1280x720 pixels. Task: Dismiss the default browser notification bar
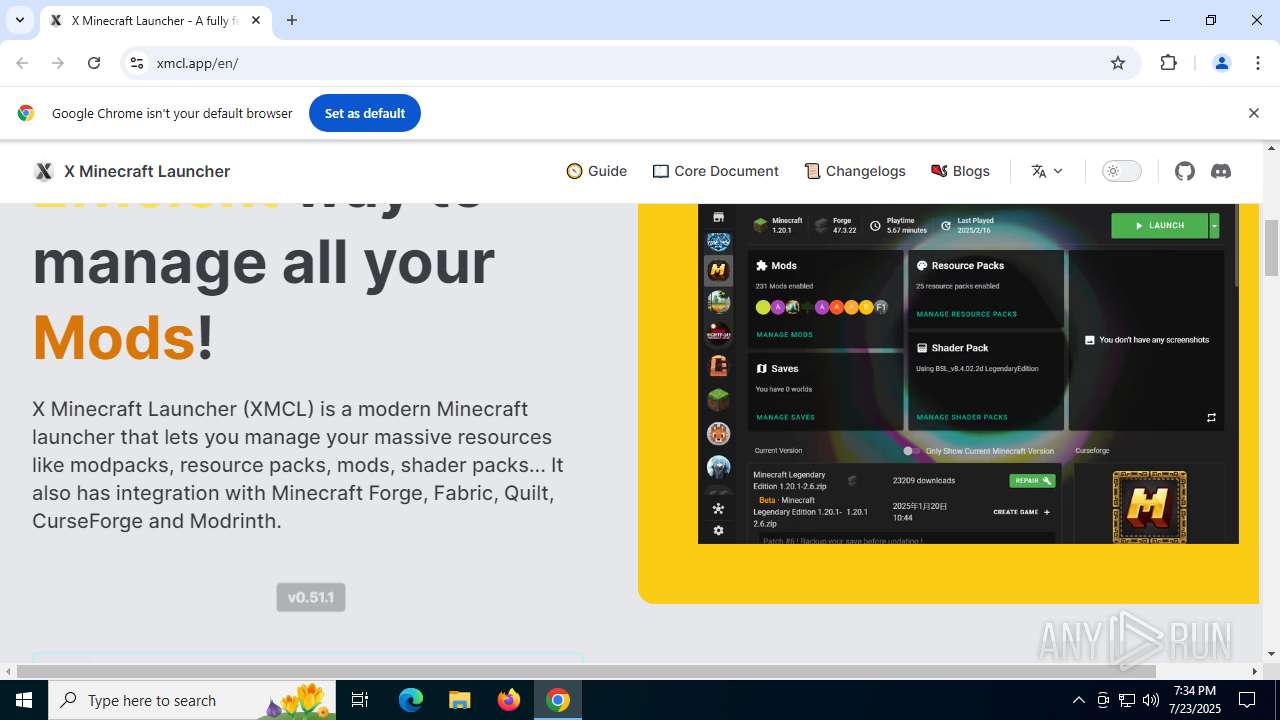pyautogui.click(x=1253, y=113)
